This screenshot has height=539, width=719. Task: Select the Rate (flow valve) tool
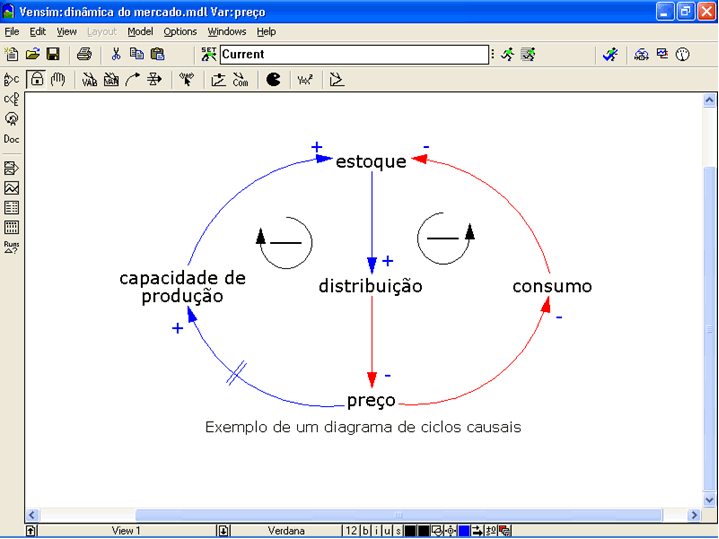[154, 80]
